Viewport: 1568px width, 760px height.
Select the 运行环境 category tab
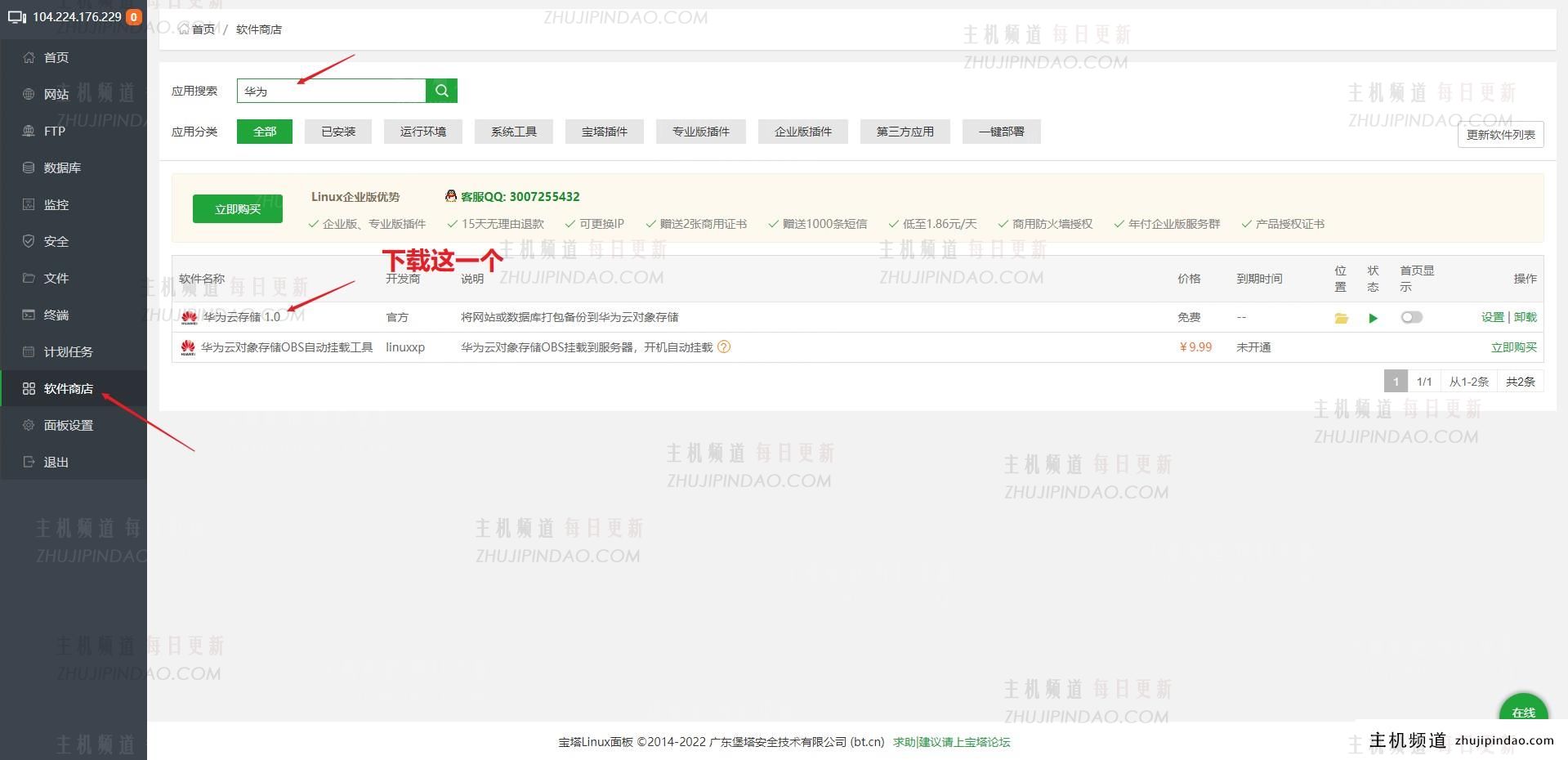tap(423, 132)
